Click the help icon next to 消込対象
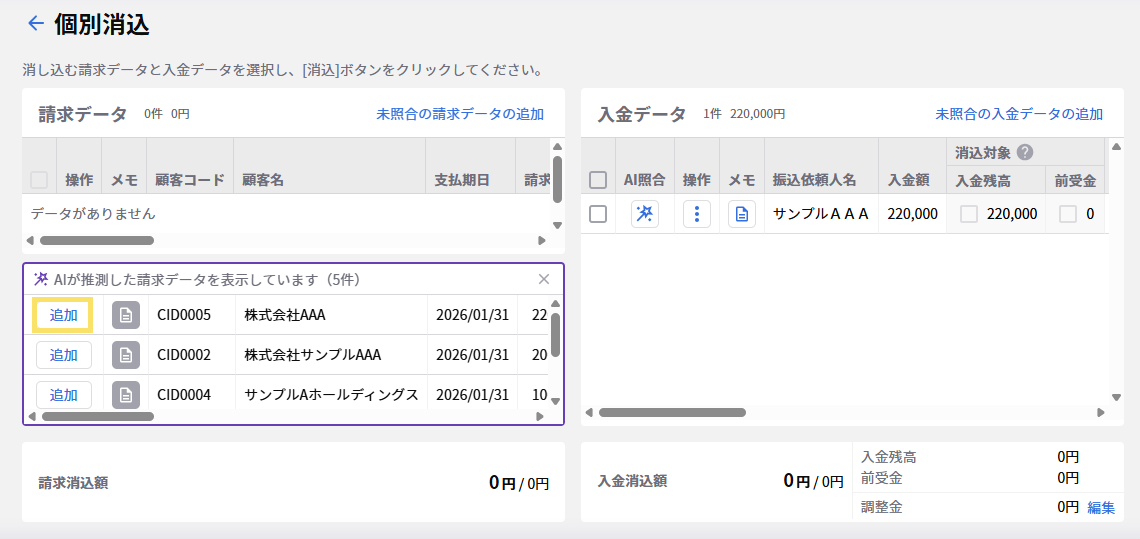Viewport: 1140px width, 539px height. (x=1024, y=153)
